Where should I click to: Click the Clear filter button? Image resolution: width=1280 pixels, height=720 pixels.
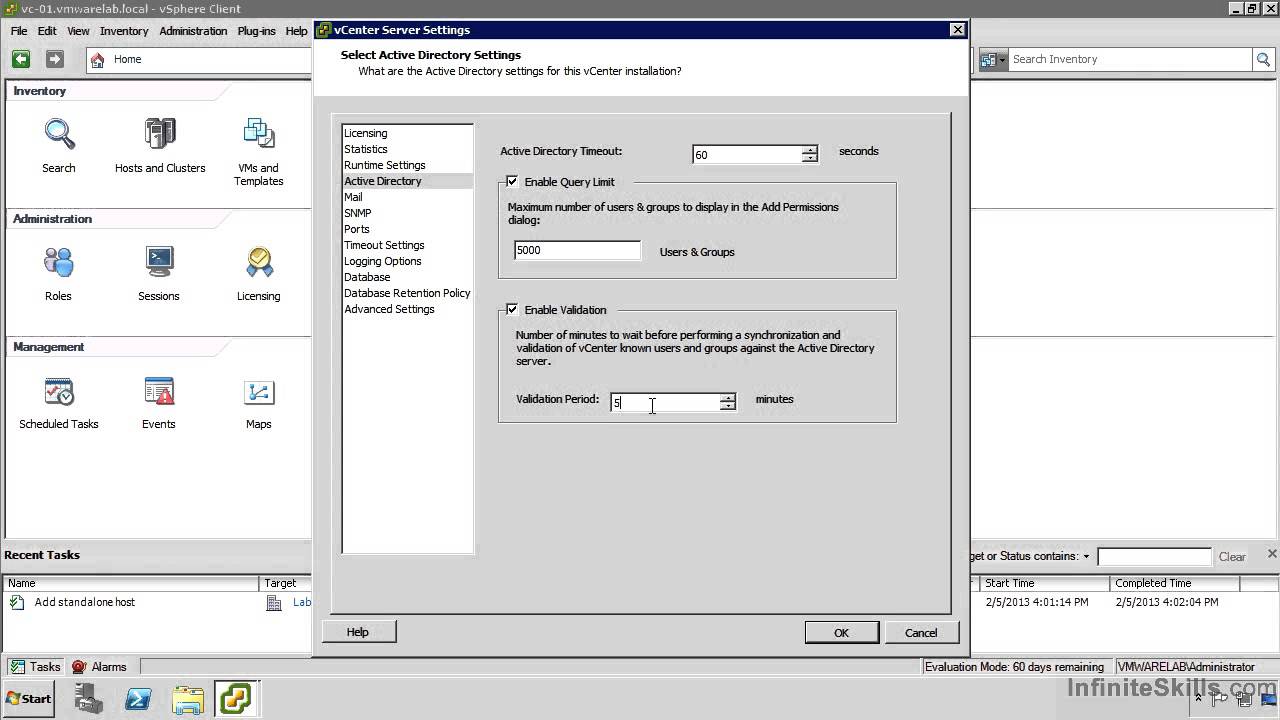click(1232, 557)
